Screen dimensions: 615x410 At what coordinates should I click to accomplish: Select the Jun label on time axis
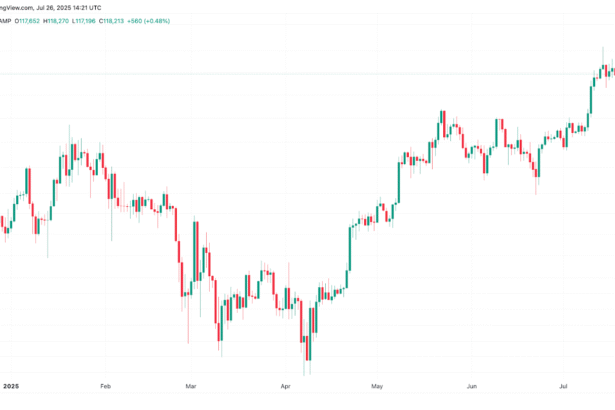point(471,383)
